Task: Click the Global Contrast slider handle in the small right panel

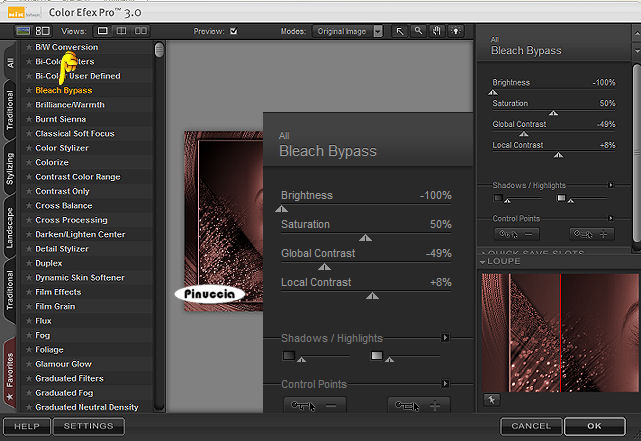Action: 524,134
